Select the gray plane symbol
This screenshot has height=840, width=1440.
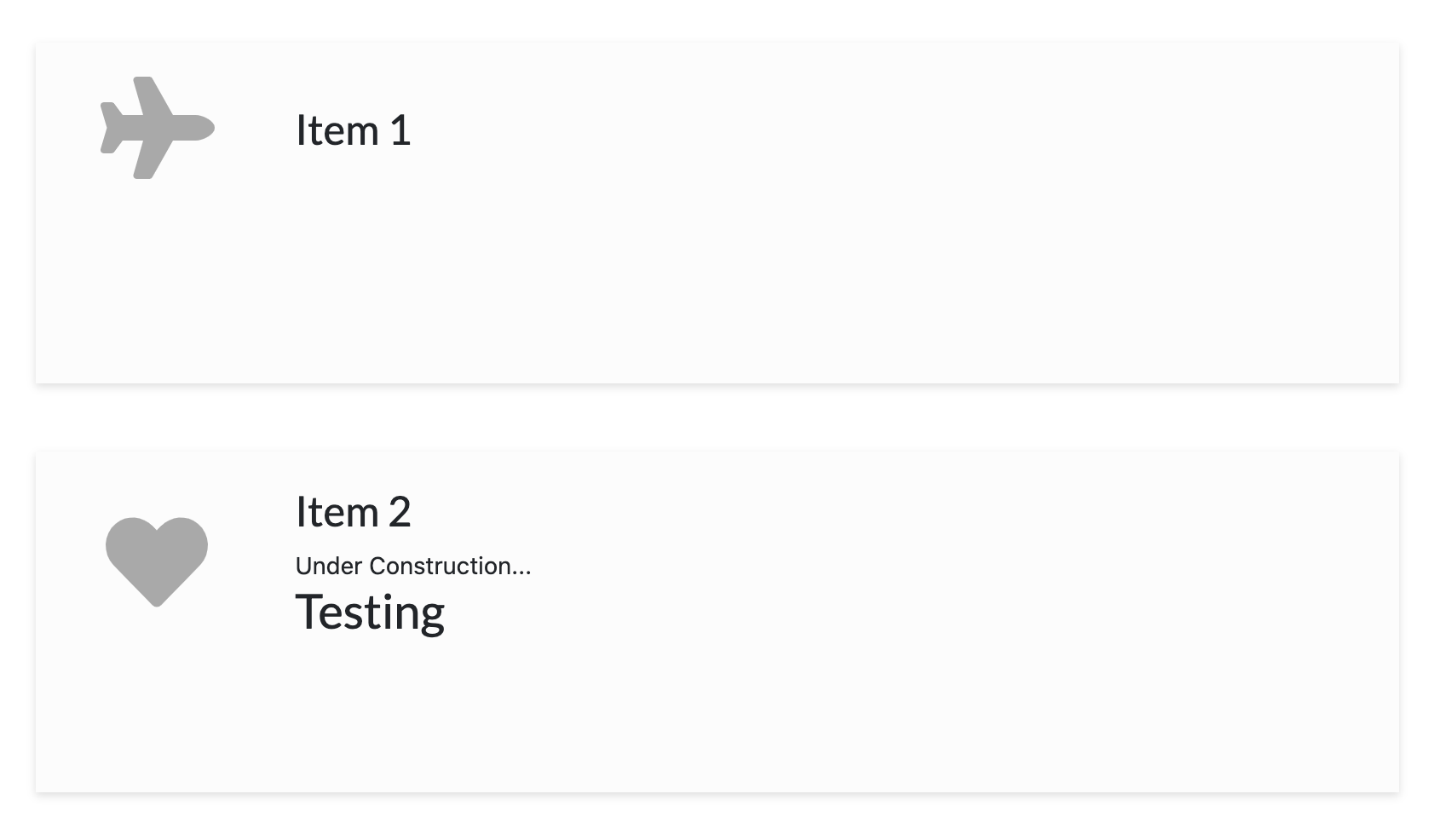[158, 128]
